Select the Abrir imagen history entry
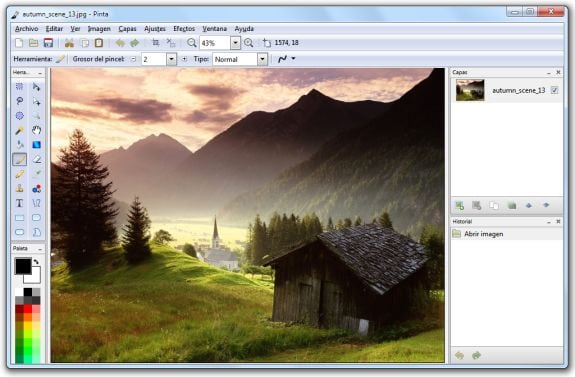 tap(507, 234)
